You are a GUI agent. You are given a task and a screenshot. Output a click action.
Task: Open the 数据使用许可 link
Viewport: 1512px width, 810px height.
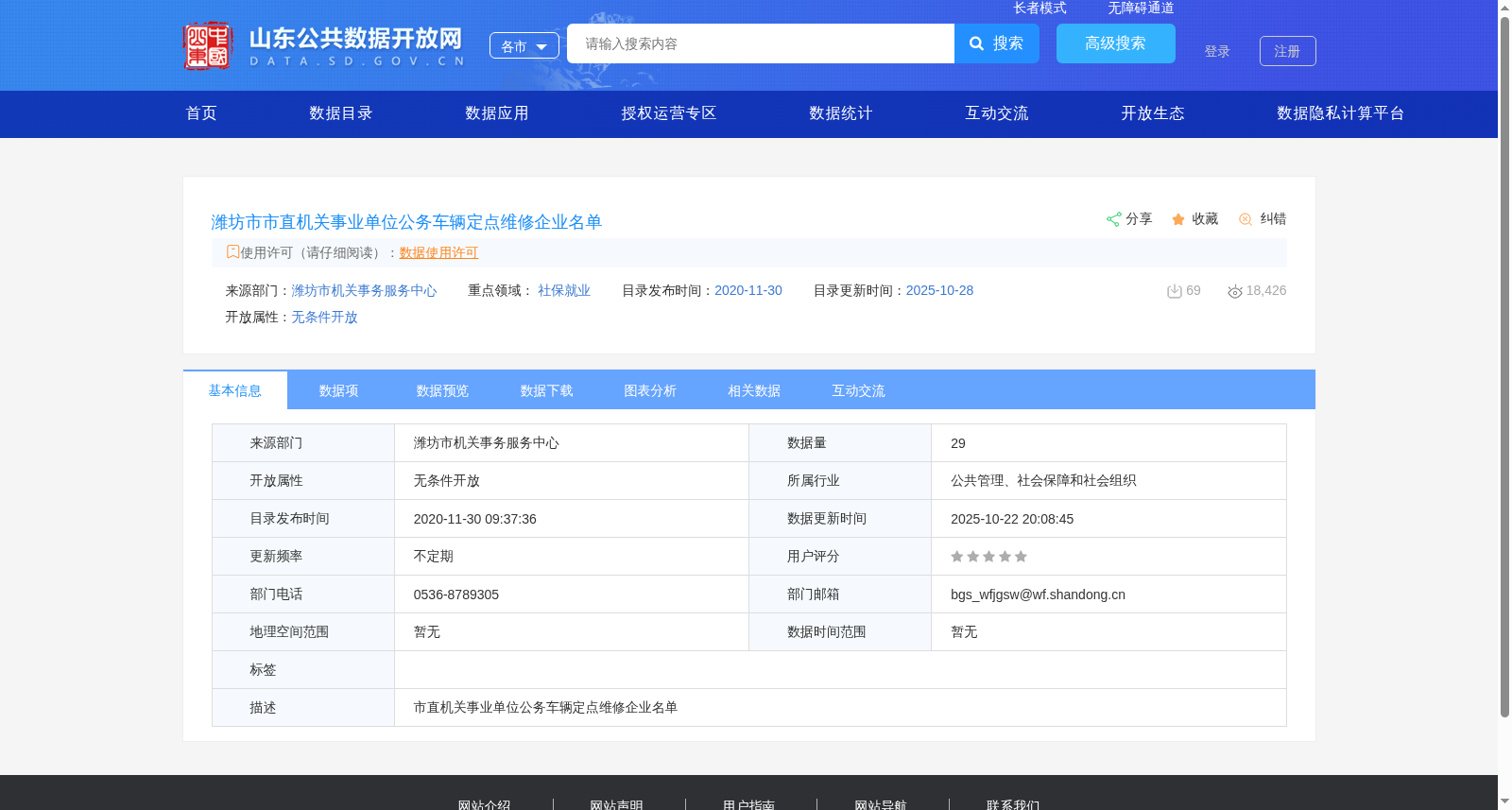click(438, 252)
